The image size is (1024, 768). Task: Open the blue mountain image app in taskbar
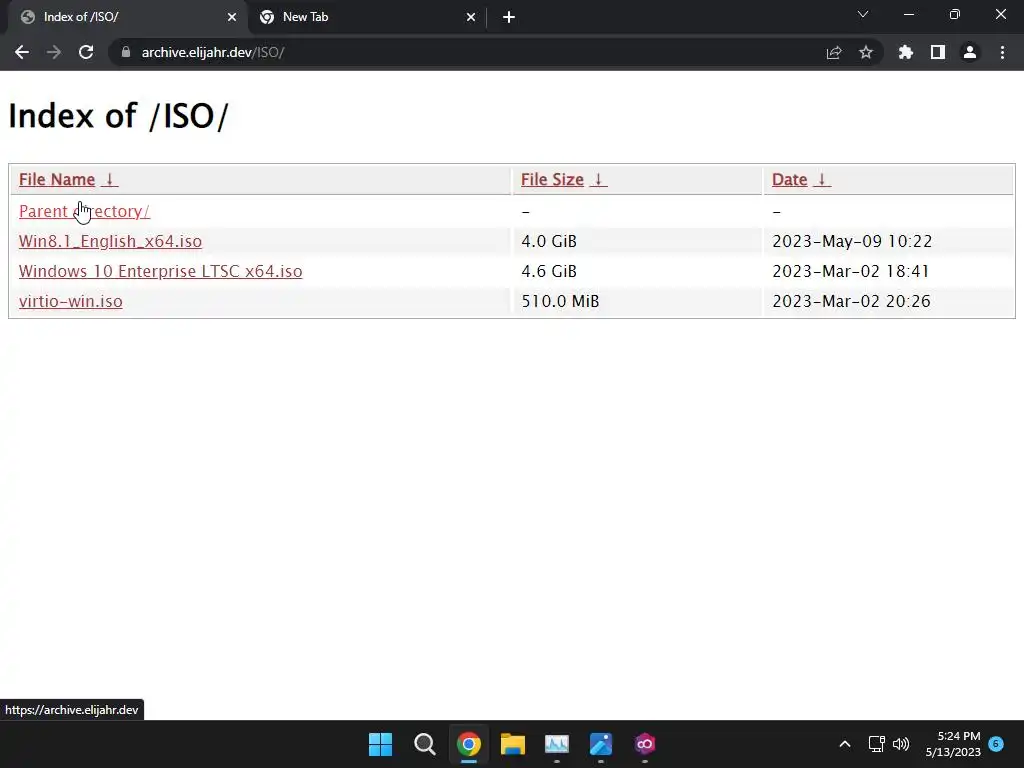pos(601,744)
